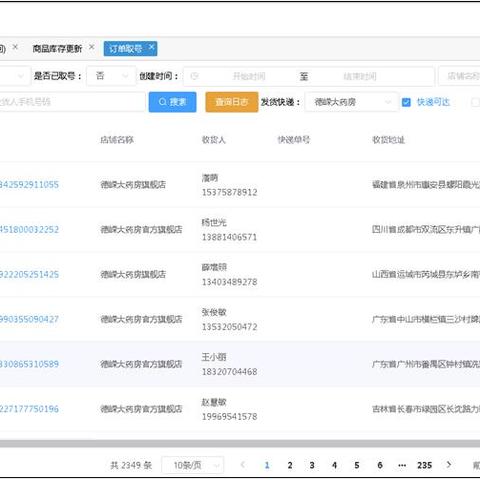Image resolution: width=480 pixels, height=480 pixels.
Task: Close the 商品库存更新 tab
Action: pos(91,47)
